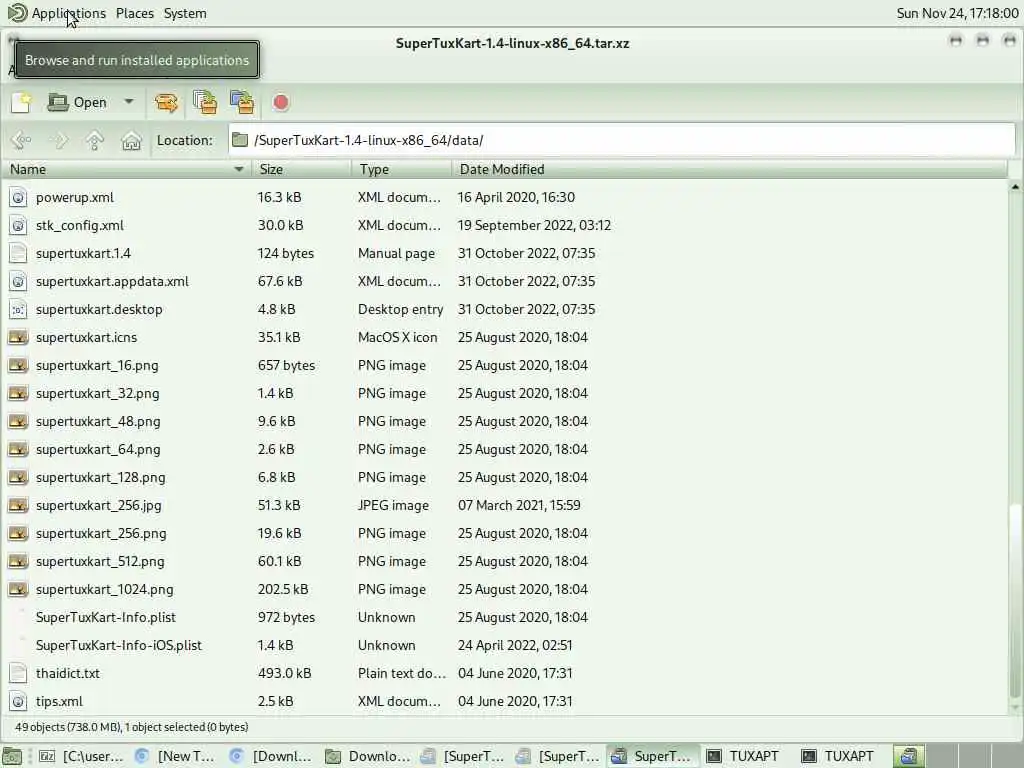Click the Desktop entry type cell
The image size is (1024, 768).
pos(400,310)
